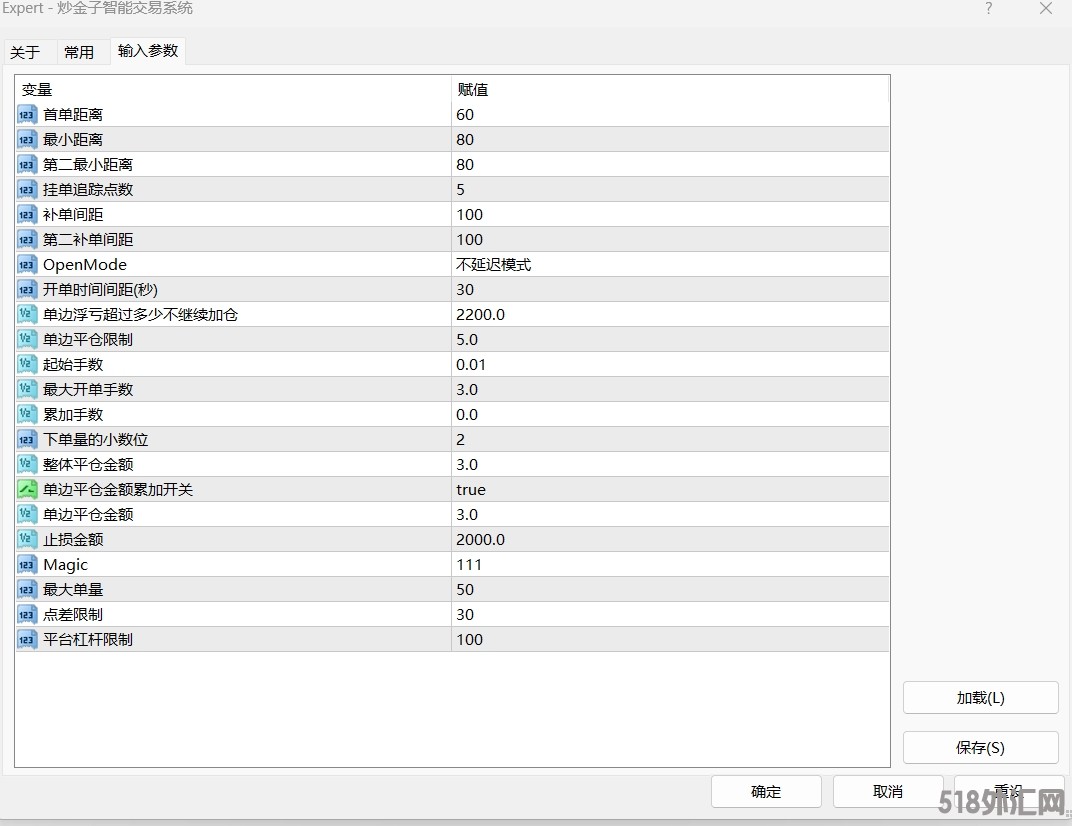Viewport: 1072px width, 826px height.
Task: Click the icon next to 第二最小距离
Action: pyautogui.click(x=27, y=165)
